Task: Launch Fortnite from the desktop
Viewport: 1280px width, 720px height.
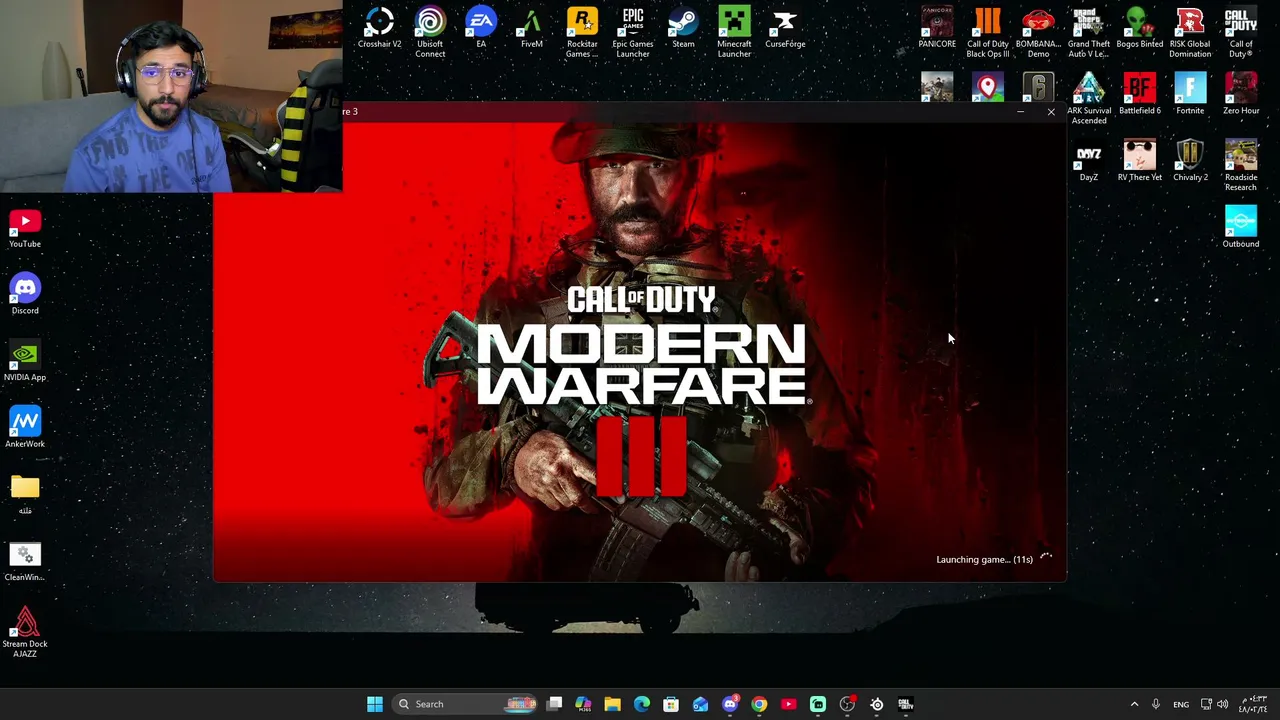Action: point(1190,95)
